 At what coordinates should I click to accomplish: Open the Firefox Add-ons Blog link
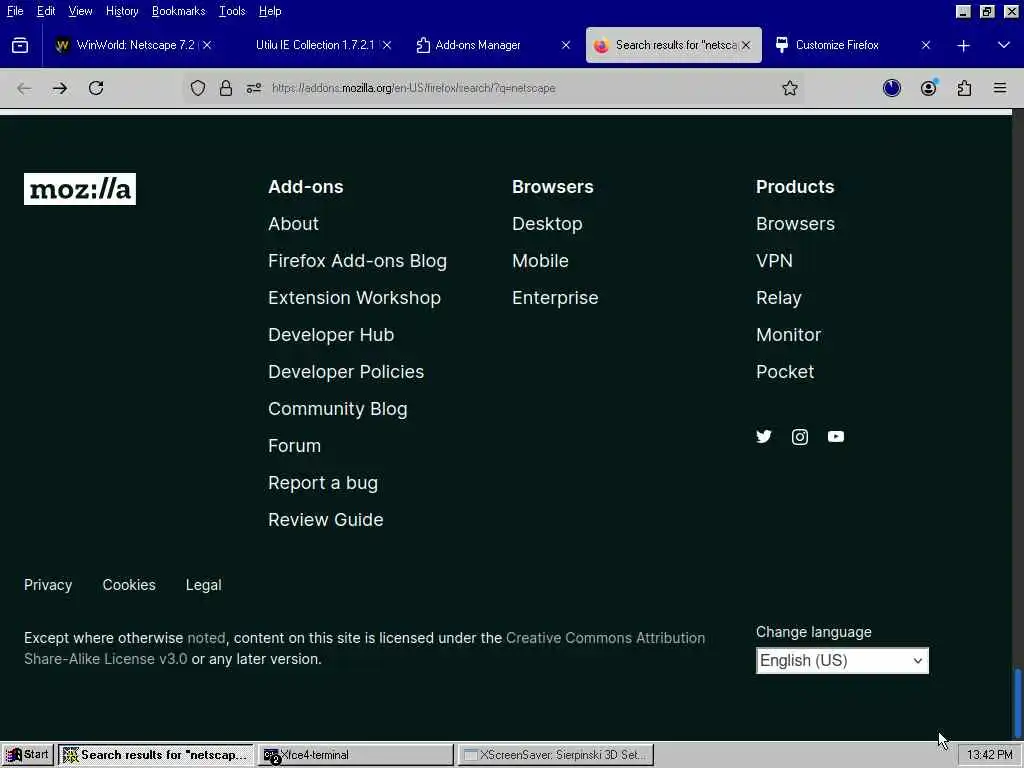[357, 261]
